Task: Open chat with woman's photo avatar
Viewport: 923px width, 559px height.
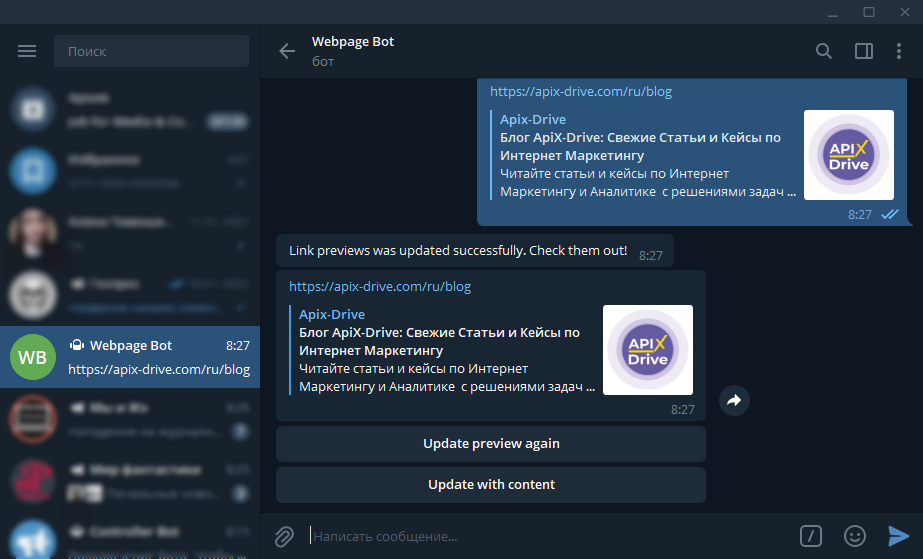Action: pyautogui.click(x=130, y=233)
